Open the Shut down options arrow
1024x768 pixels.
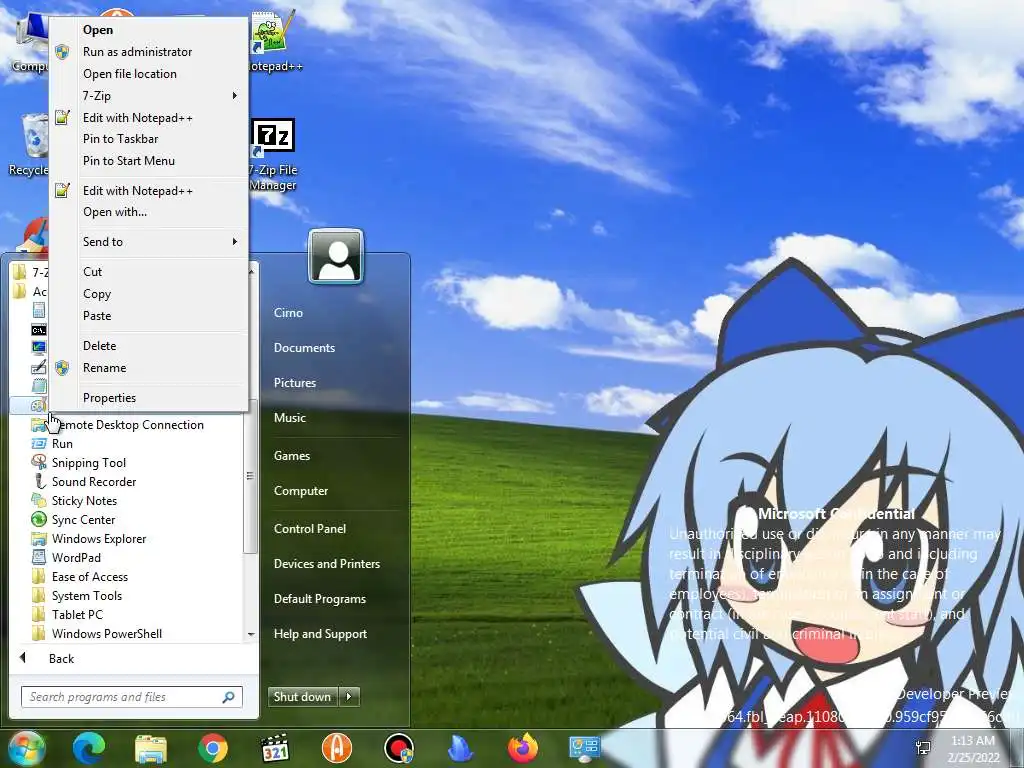click(349, 697)
